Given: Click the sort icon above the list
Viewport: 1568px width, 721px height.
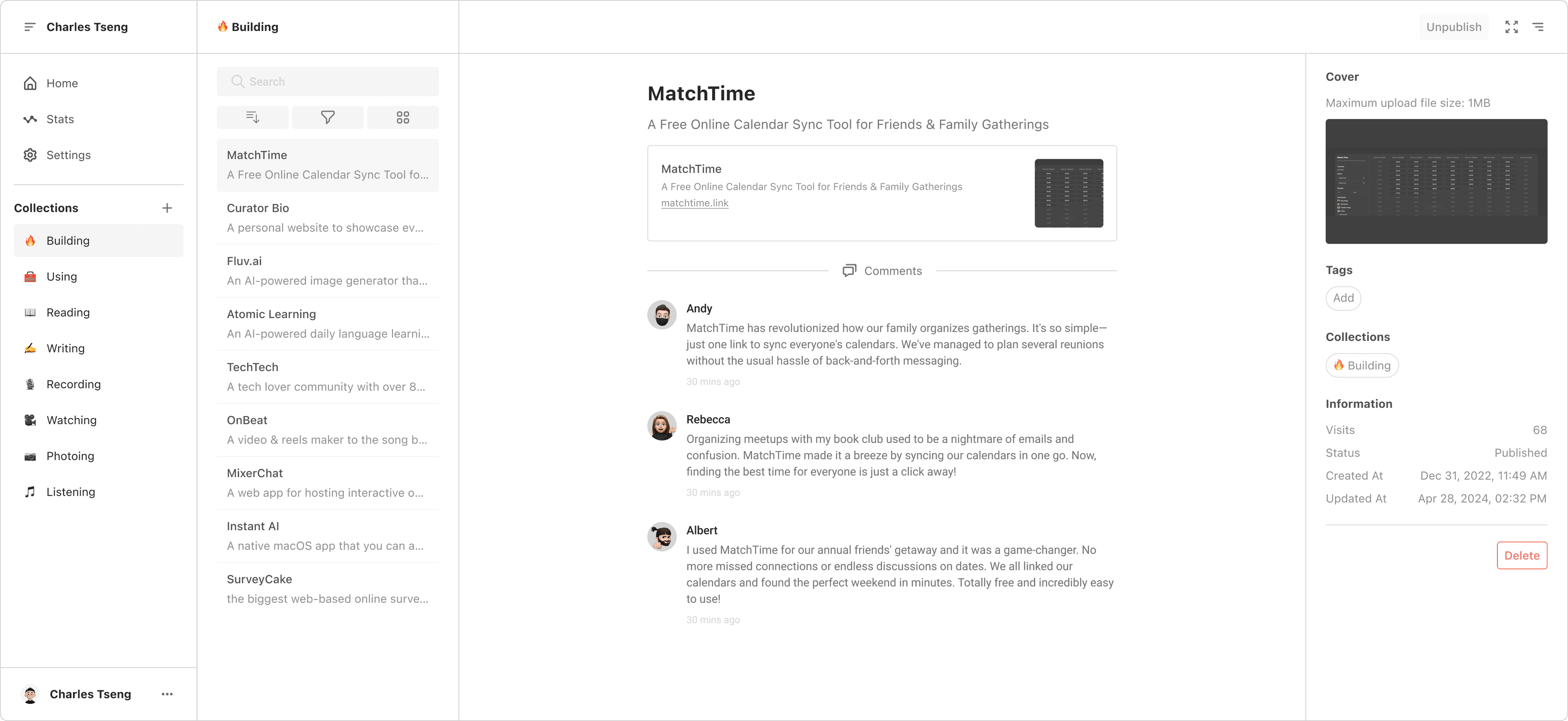Looking at the screenshot, I should [253, 118].
